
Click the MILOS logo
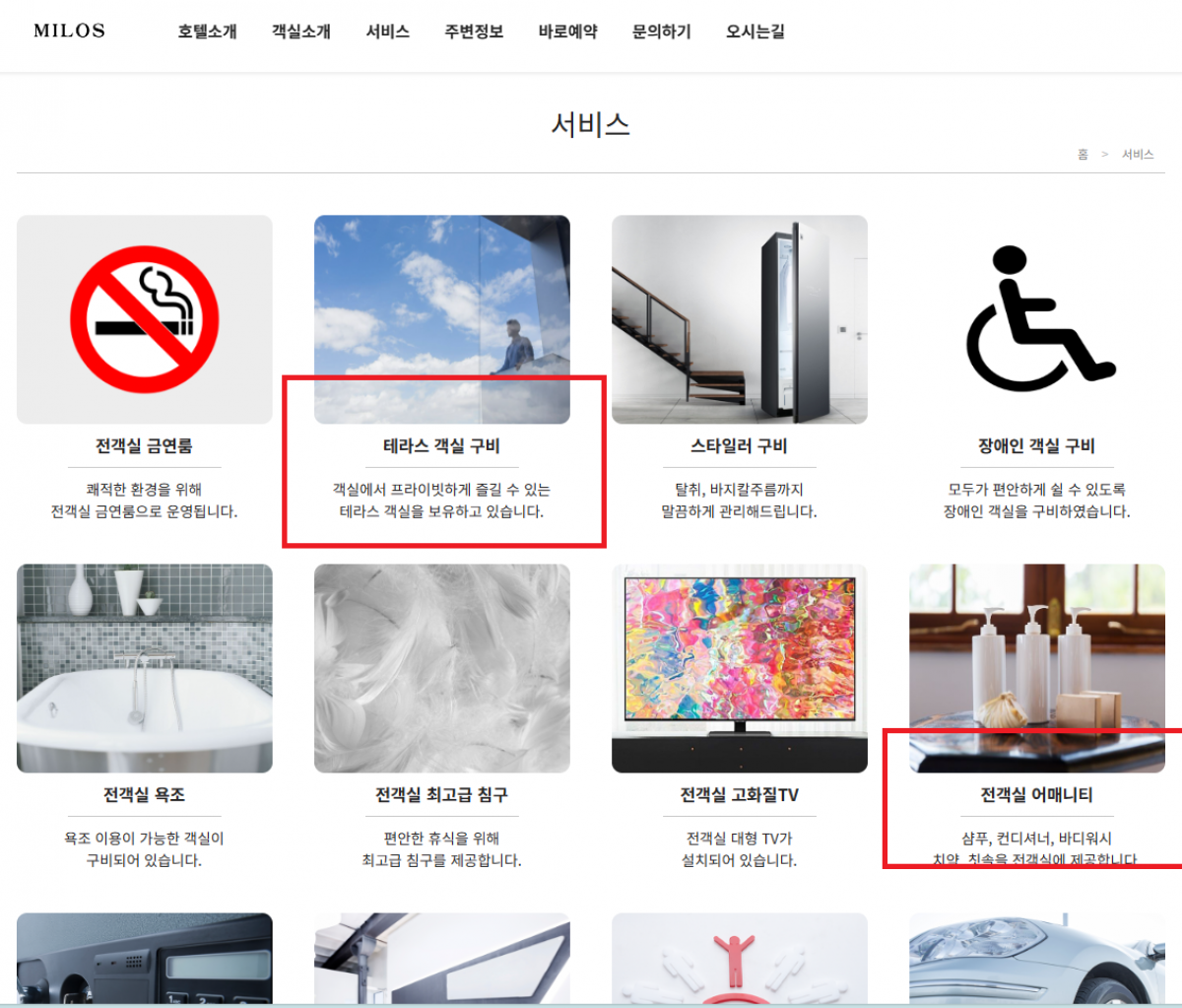[69, 31]
